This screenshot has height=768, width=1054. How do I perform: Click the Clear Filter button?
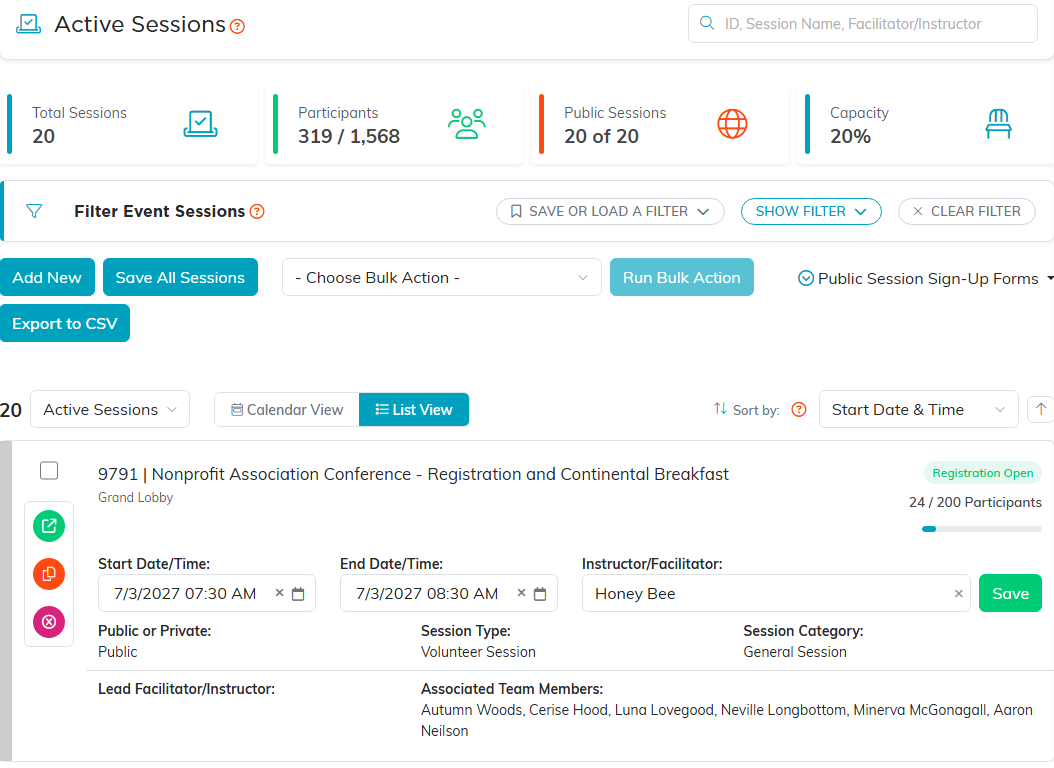pyautogui.click(x=967, y=211)
